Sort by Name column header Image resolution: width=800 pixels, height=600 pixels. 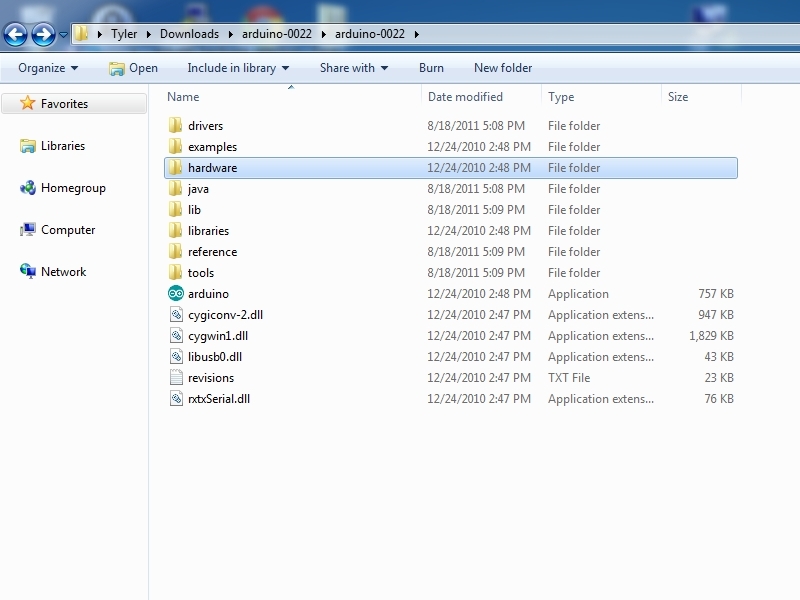pyautogui.click(x=183, y=96)
